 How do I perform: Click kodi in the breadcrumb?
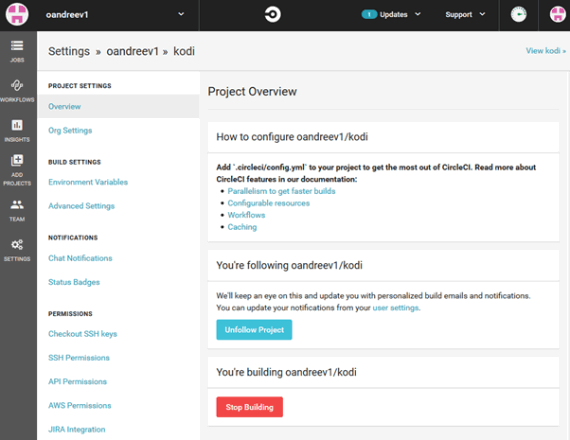(184, 51)
